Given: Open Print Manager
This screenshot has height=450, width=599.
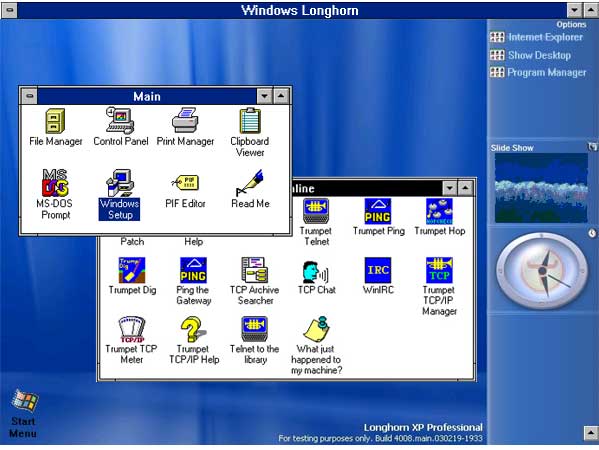Looking at the screenshot, I should pyautogui.click(x=185, y=127).
